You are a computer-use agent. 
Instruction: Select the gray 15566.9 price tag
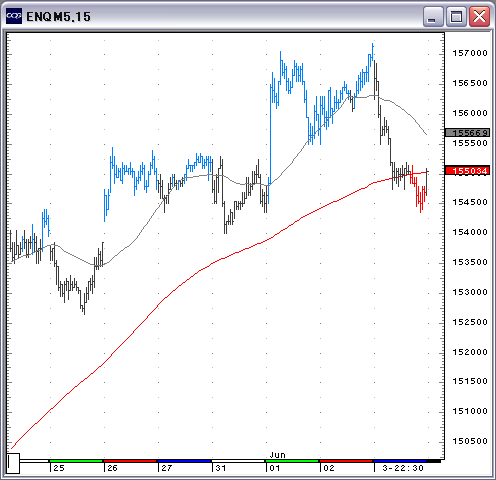467,133
